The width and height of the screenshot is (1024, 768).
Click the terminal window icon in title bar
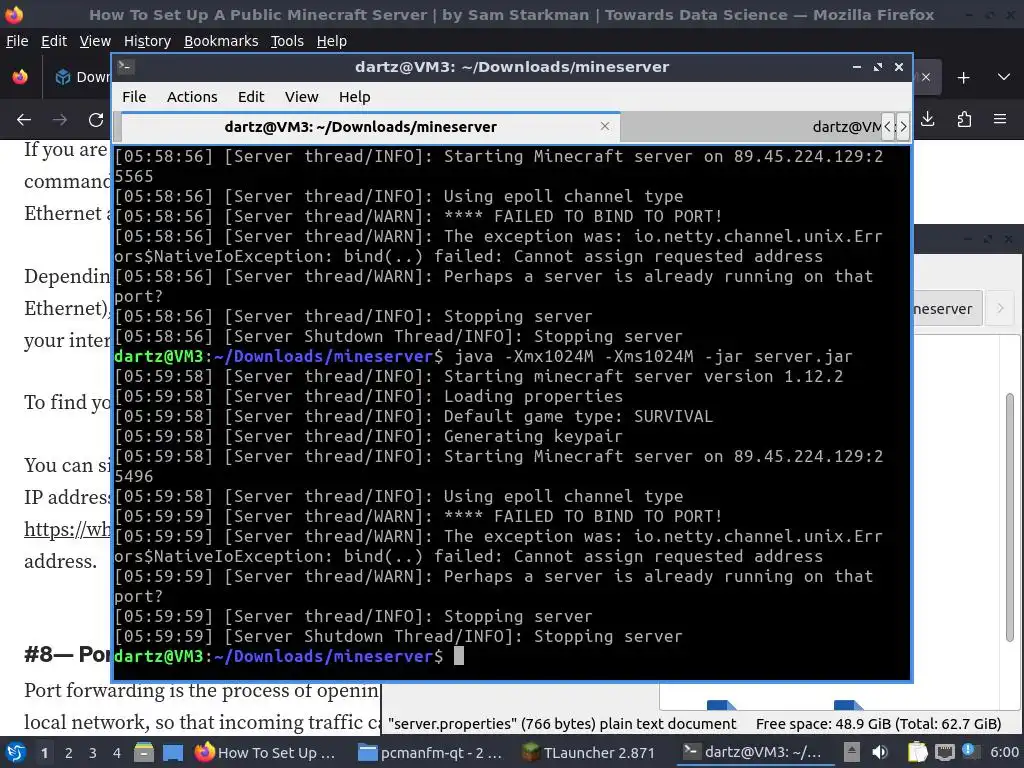(126, 67)
